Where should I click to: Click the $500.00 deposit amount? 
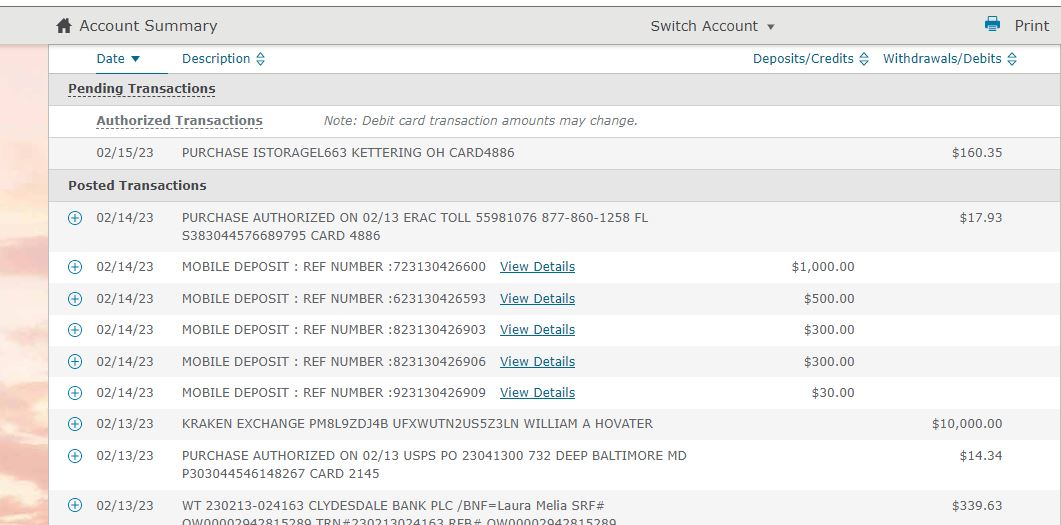pos(829,298)
